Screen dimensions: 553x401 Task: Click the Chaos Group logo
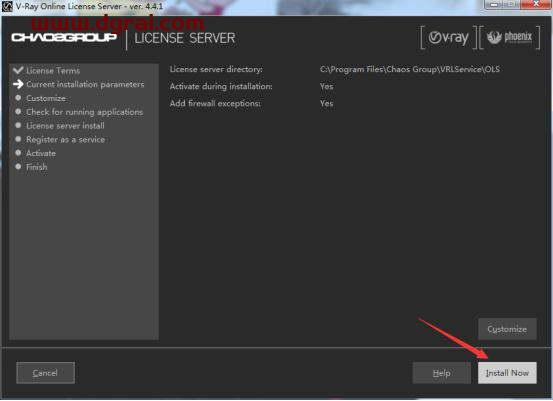[x=64, y=37]
